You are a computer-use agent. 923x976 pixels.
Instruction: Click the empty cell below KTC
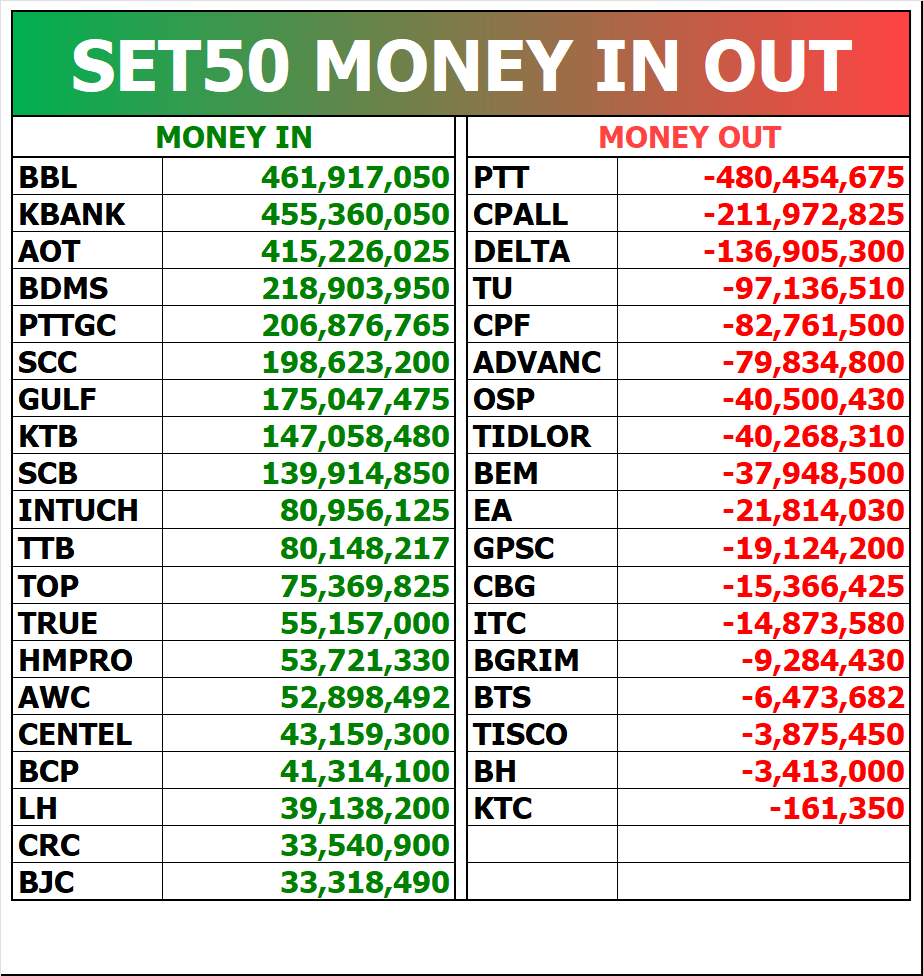tap(542, 845)
